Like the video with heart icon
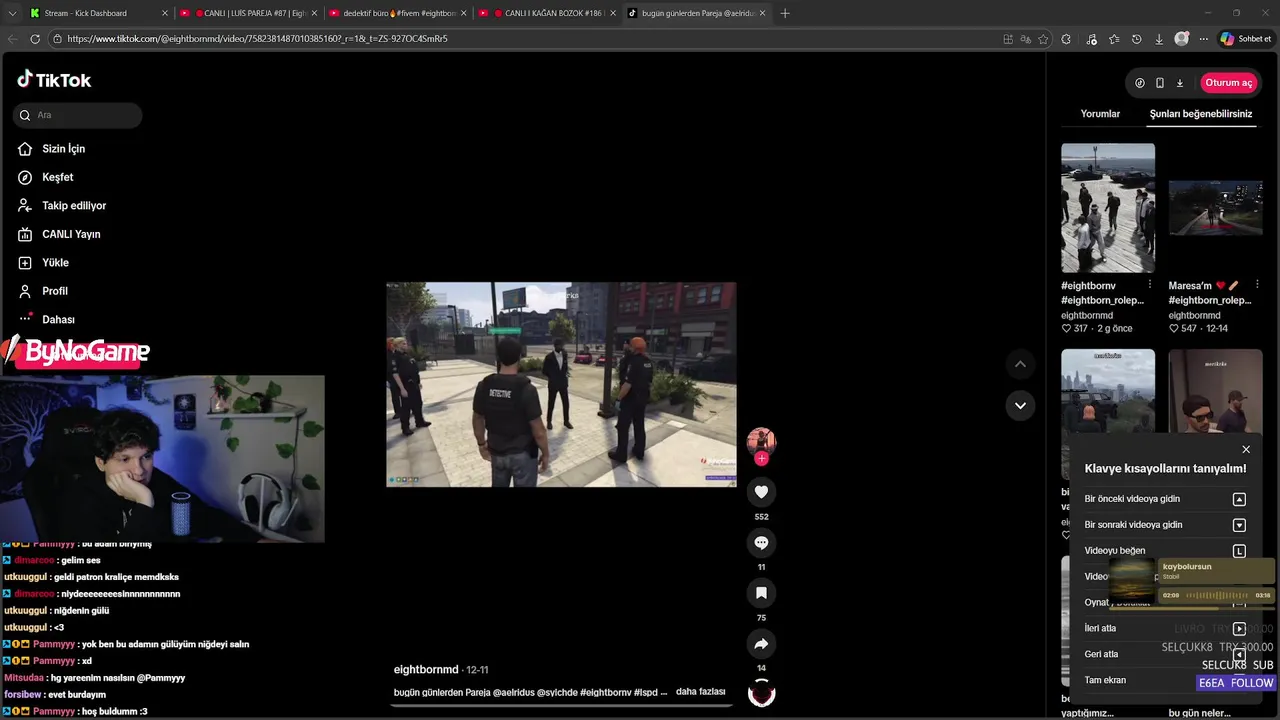This screenshot has height=720, width=1280. [x=761, y=492]
